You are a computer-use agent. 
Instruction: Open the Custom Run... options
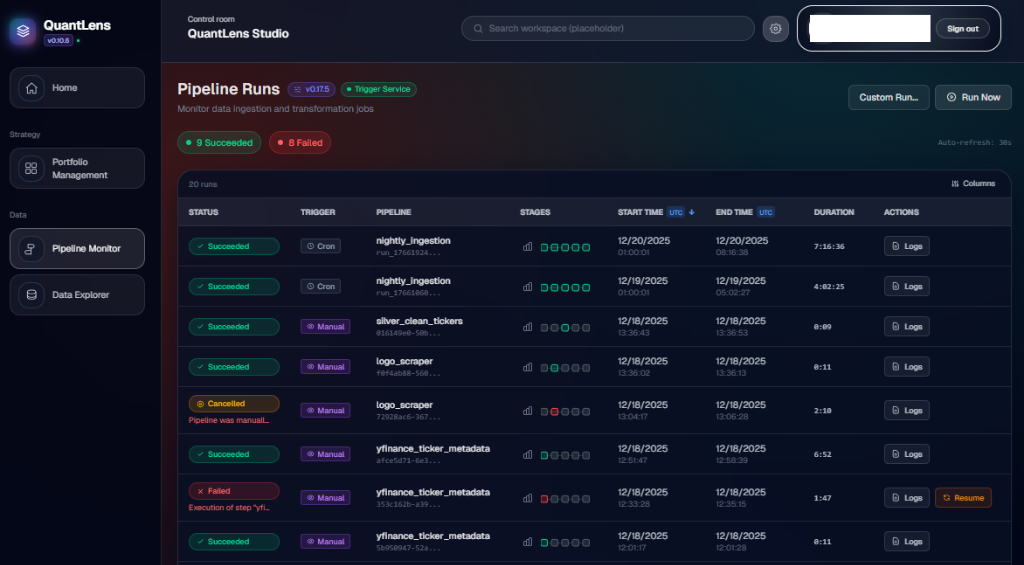pos(888,97)
